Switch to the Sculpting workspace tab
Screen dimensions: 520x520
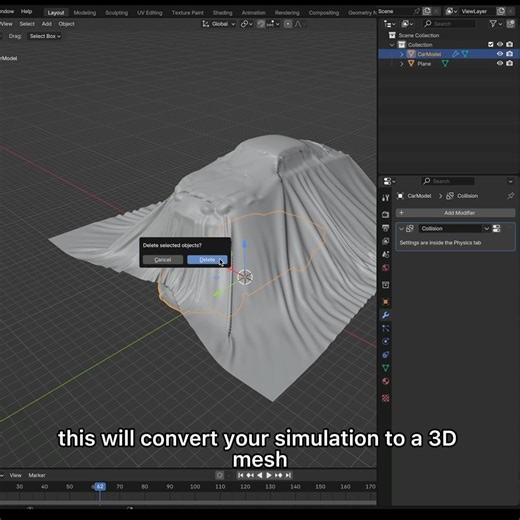(117, 13)
